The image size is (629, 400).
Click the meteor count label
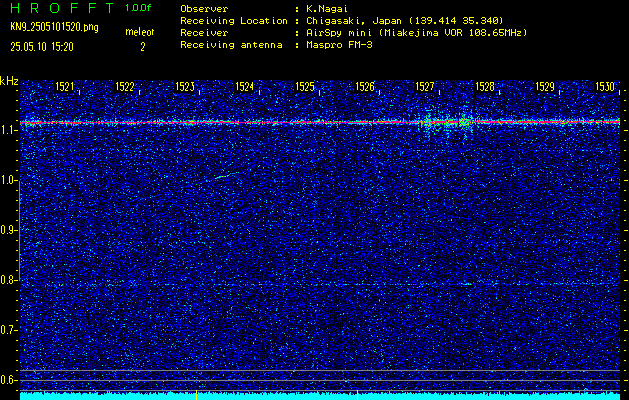140,32
